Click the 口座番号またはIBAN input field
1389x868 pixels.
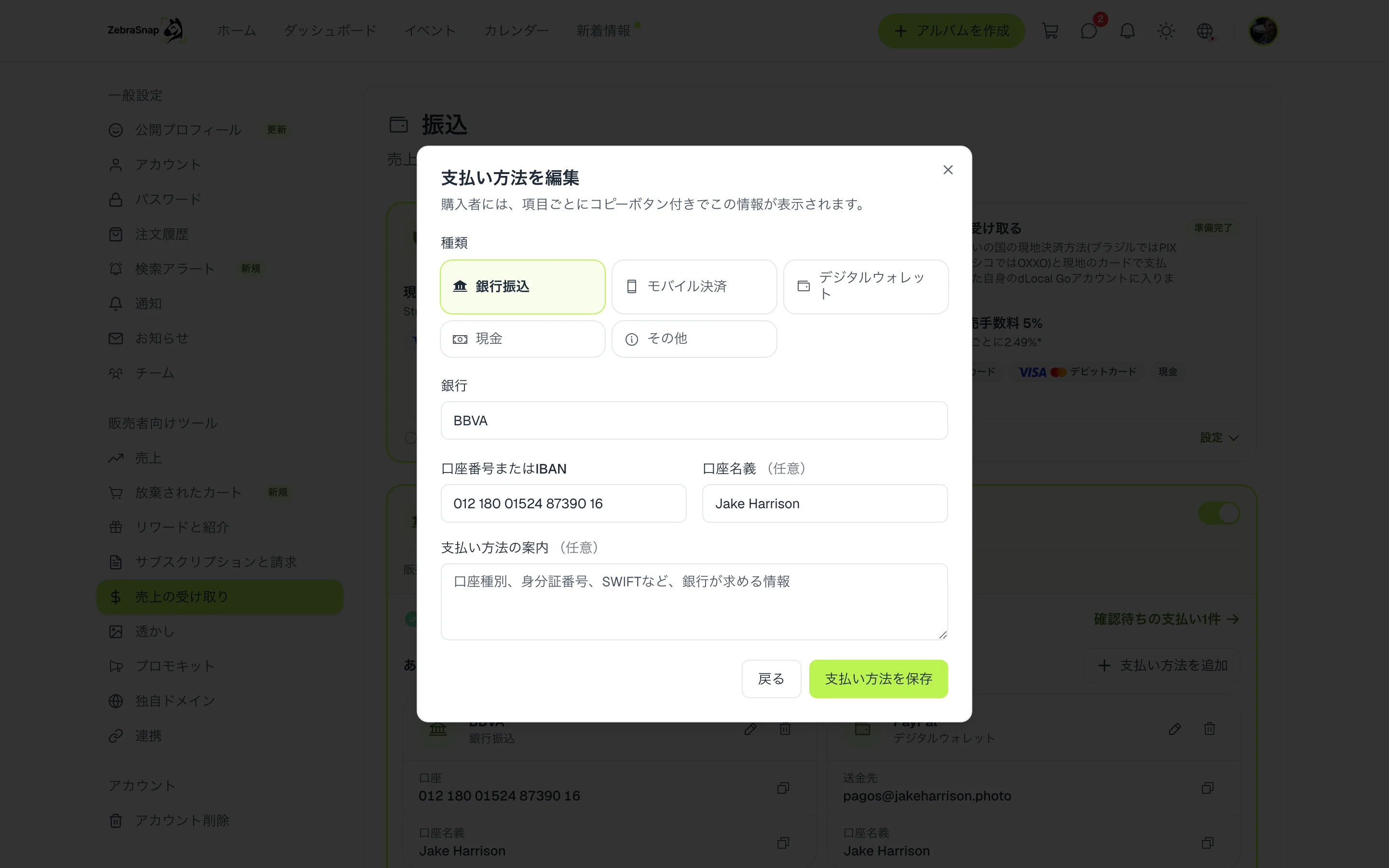coord(563,503)
